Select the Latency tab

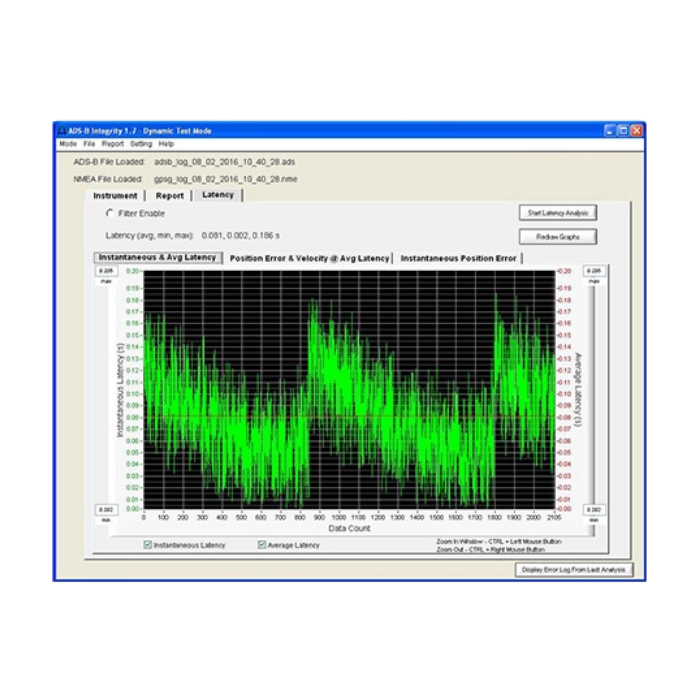click(x=218, y=195)
